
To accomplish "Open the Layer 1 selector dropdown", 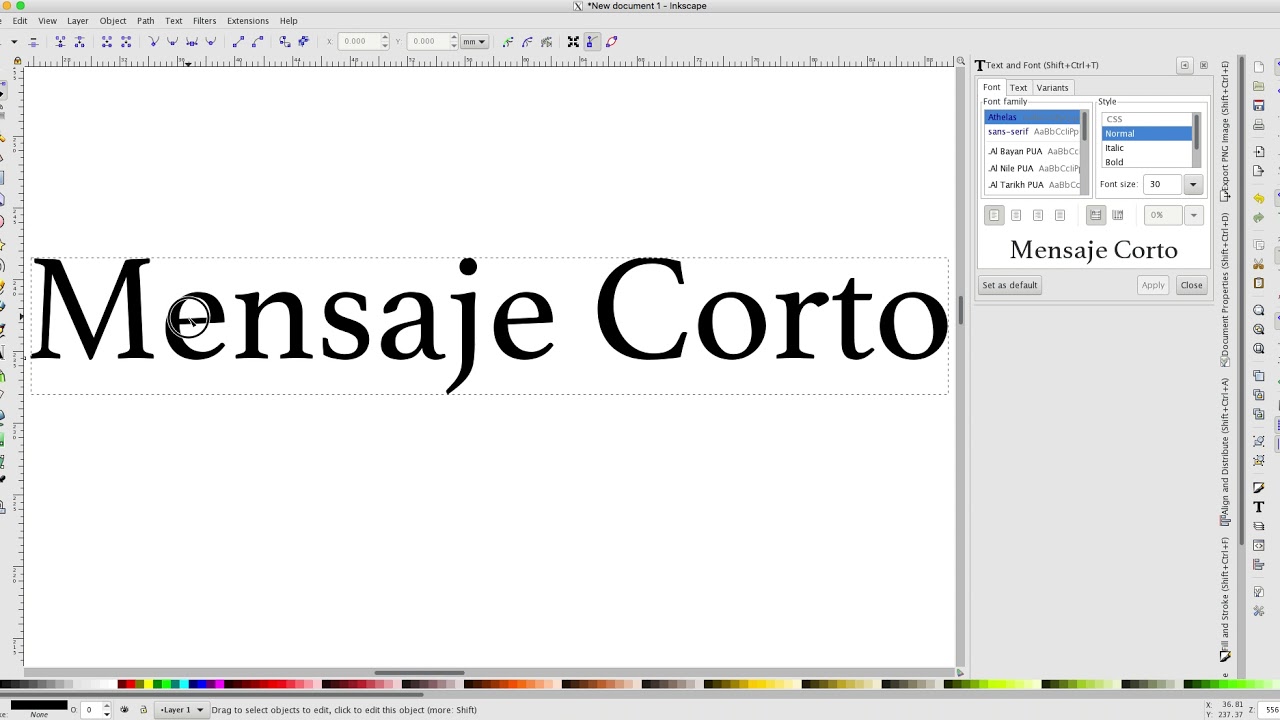I will 181,710.
